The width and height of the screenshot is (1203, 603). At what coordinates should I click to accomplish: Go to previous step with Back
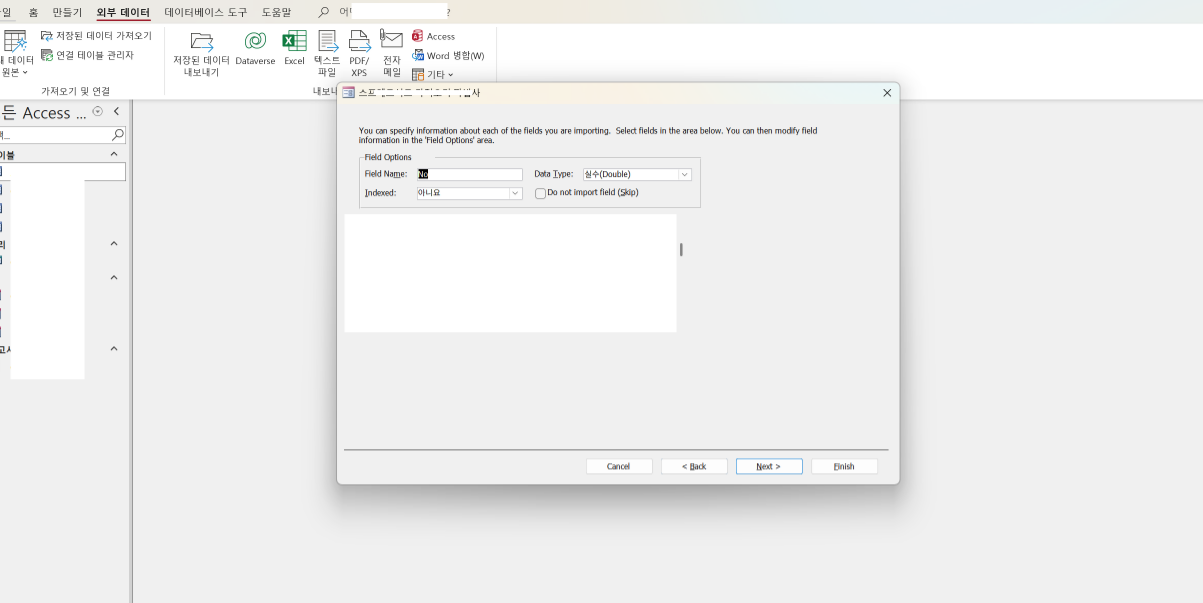pyautogui.click(x=694, y=466)
